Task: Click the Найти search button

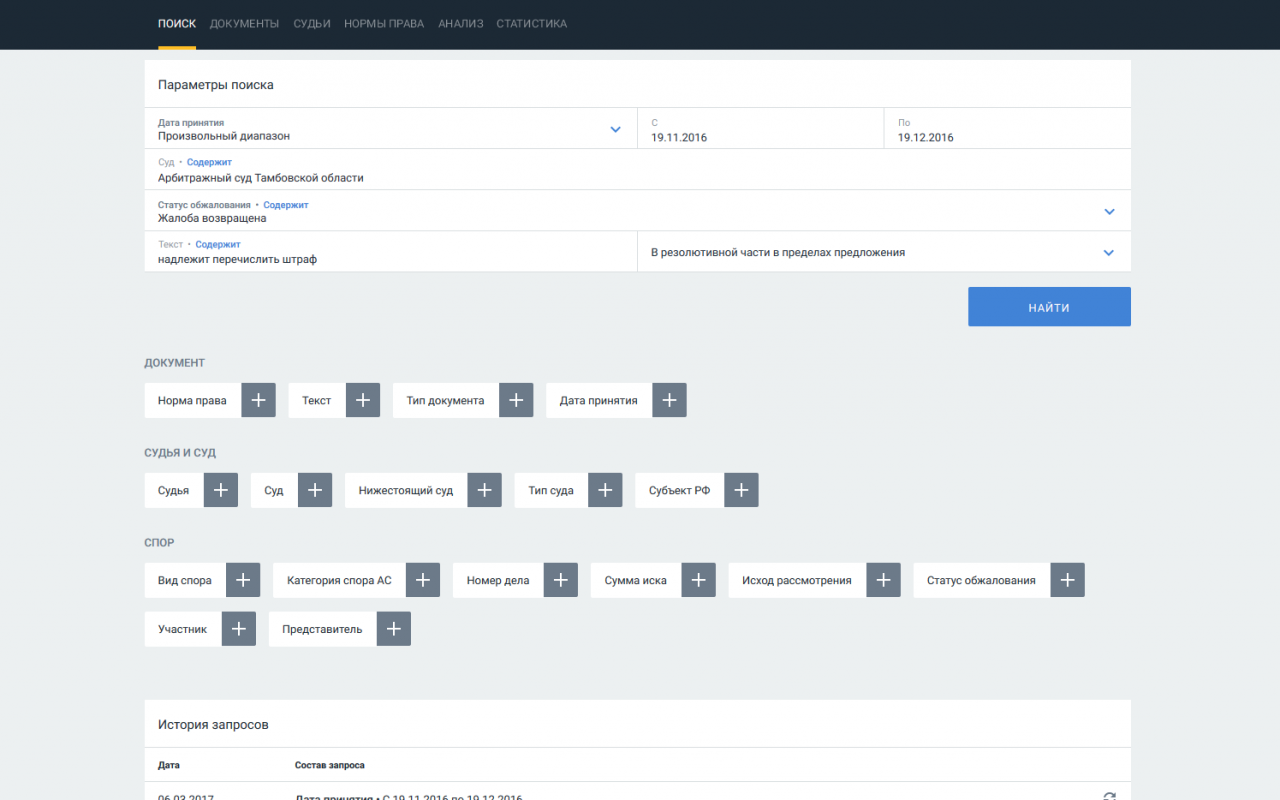Action: (1049, 307)
